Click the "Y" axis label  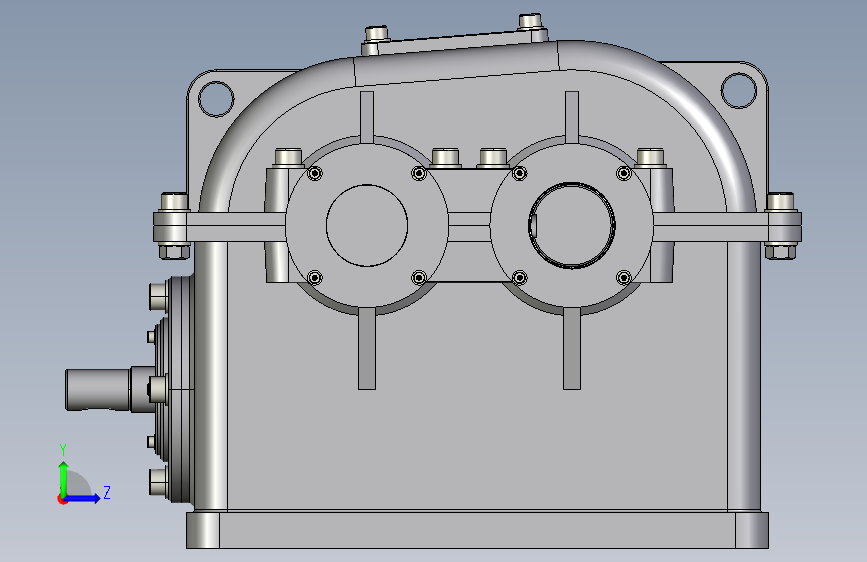click(x=63, y=450)
